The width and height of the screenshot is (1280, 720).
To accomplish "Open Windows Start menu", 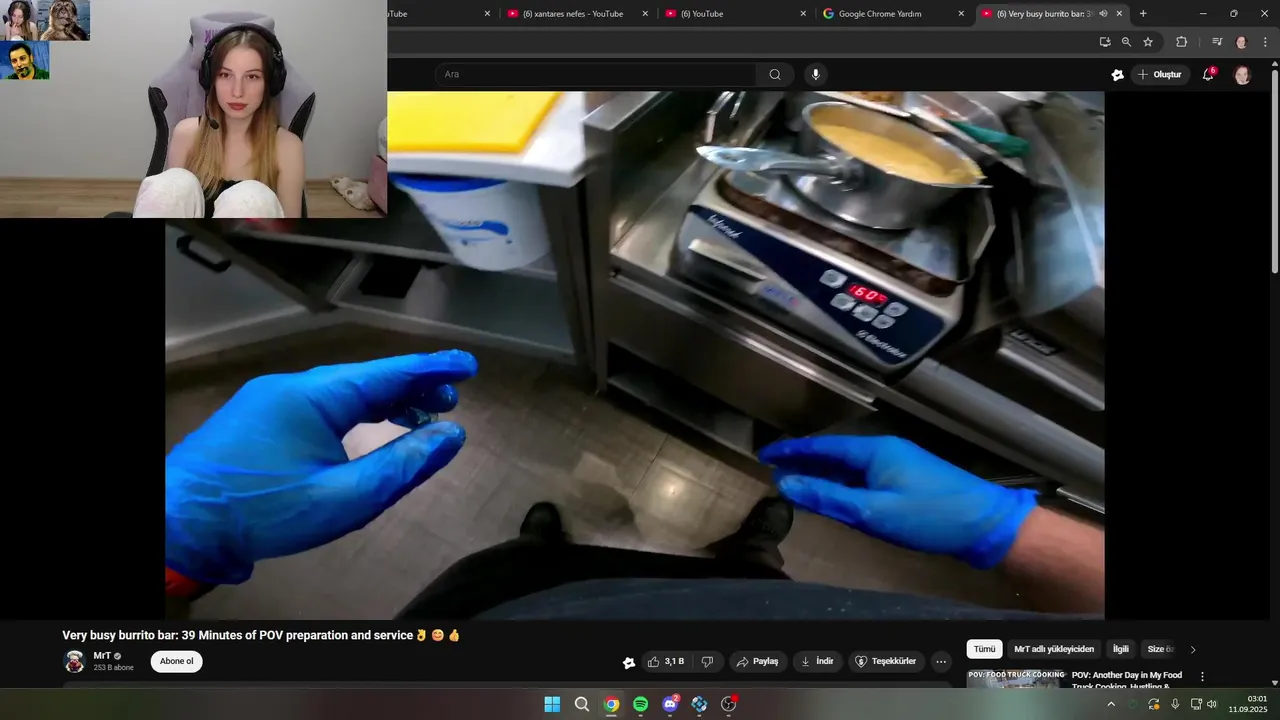I will pyautogui.click(x=552, y=704).
